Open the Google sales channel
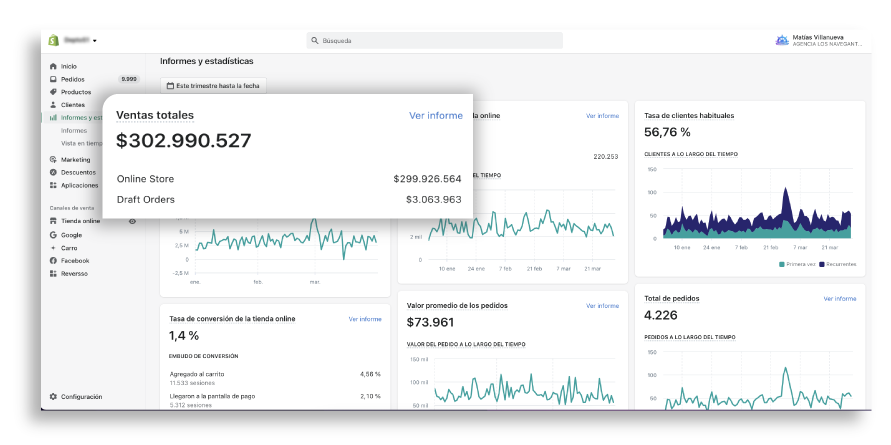 pos(72,235)
